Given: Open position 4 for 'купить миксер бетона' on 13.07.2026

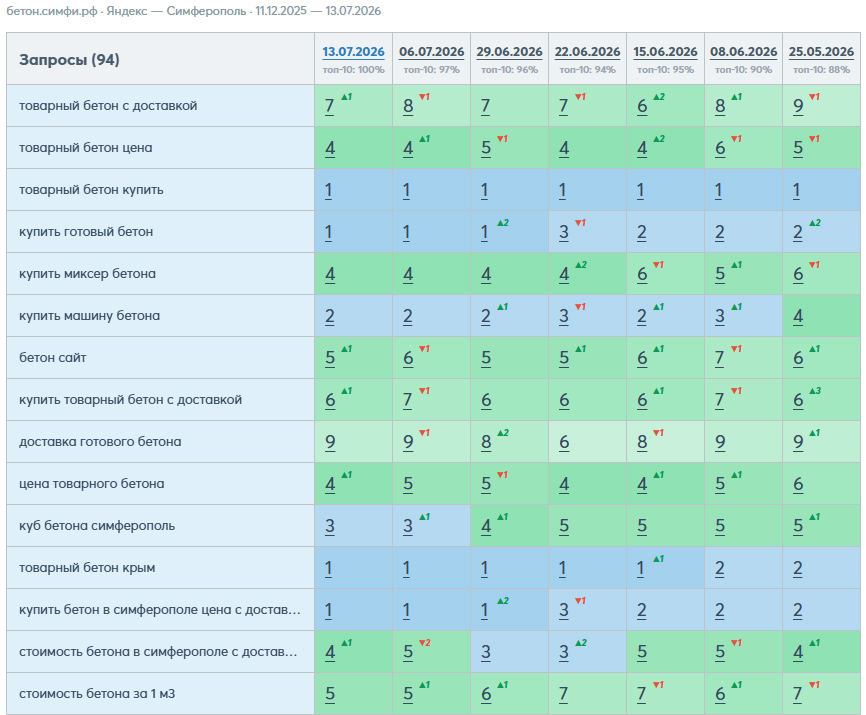Looking at the screenshot, I should [x=330, y=274].
